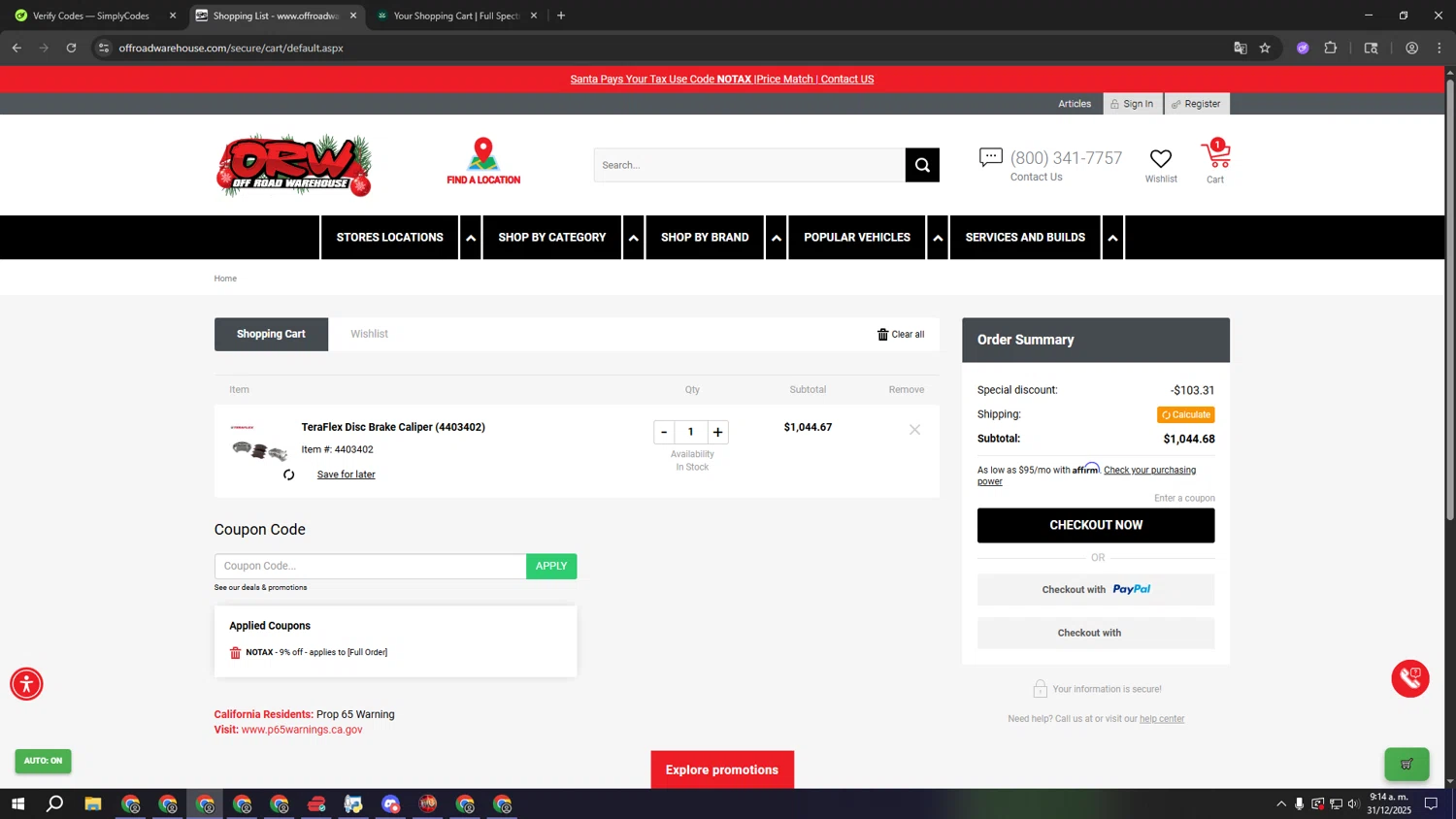Open the Cart icon in header

(1215, 154)
